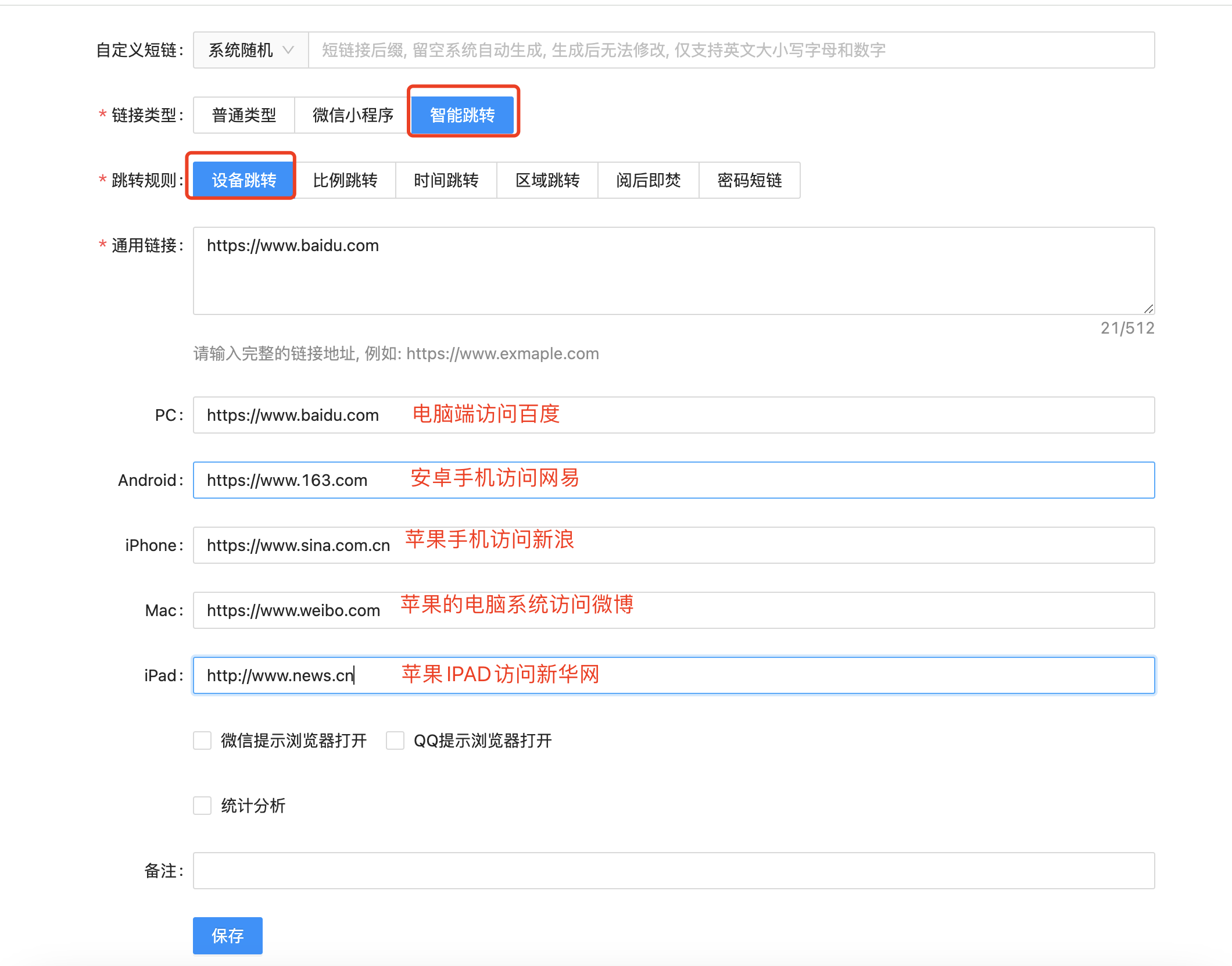The image size is (1232, 966).
Task: Choose 比例跳转 redirect rule
Action: (x=345, y=181)
